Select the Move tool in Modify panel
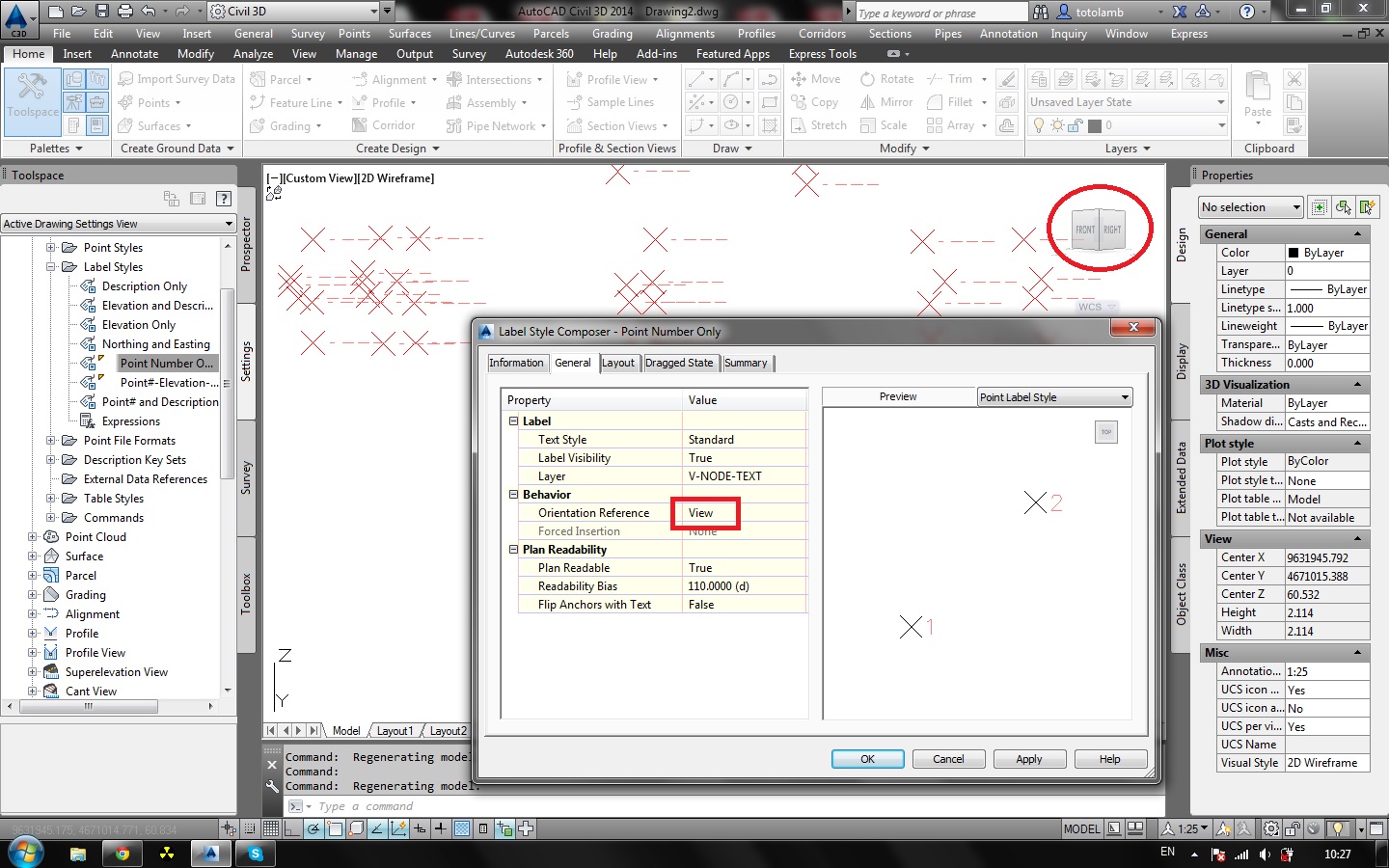 [x=817, y=78]
